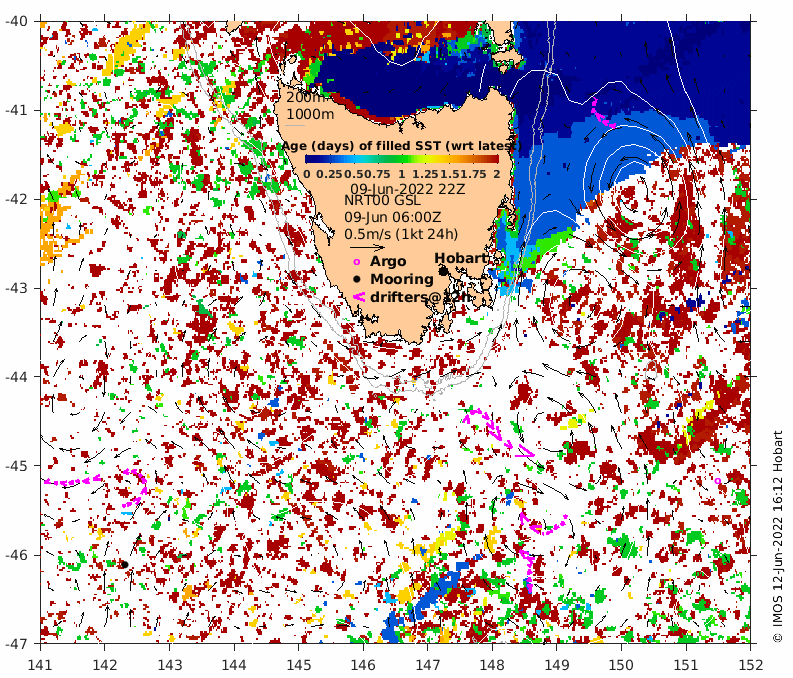The image size is (793, 678).
Task: Click the black Mooring dot in legend
Action: [x=357, y=279]
